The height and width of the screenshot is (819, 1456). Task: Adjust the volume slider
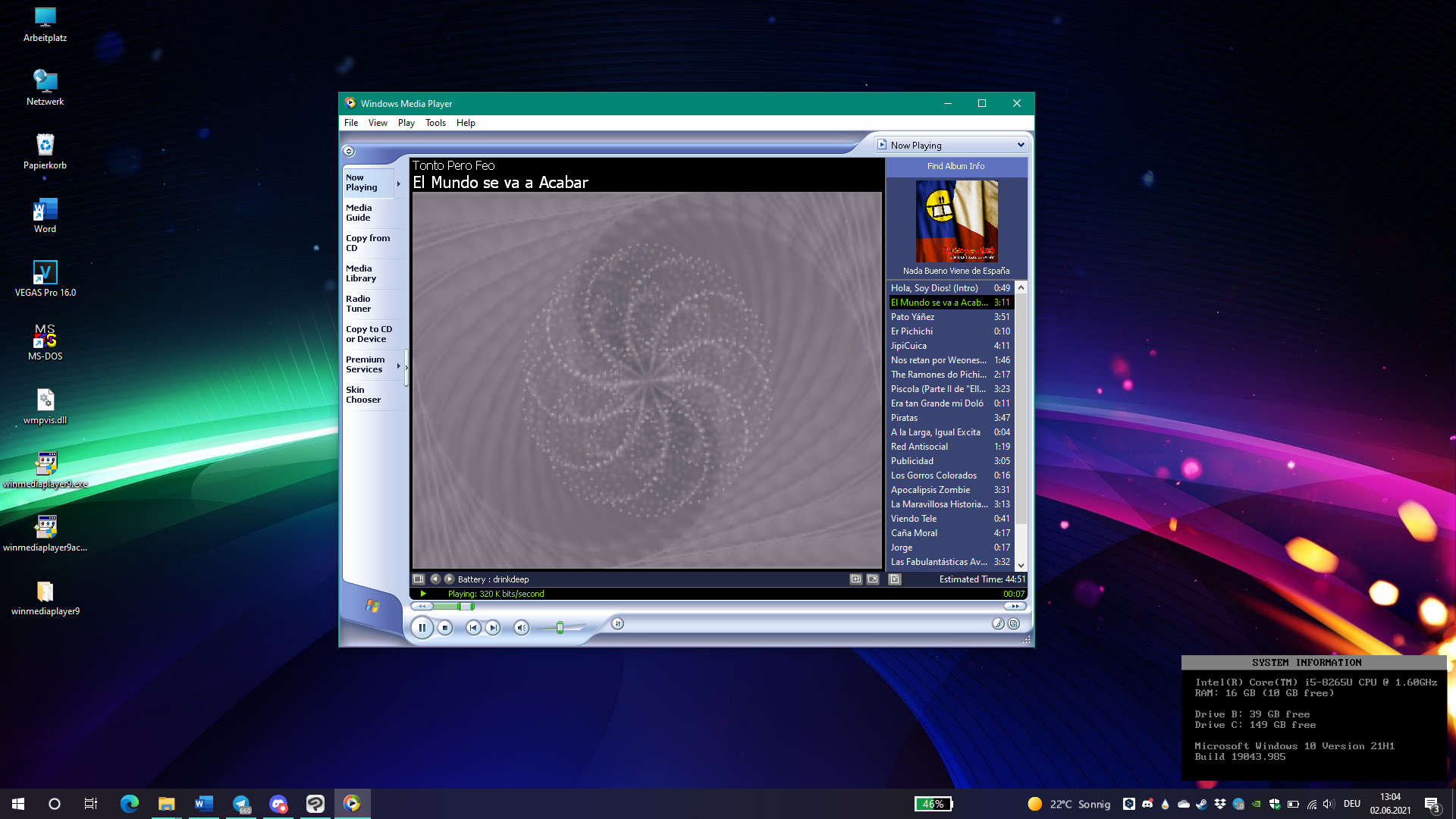pos(559,627)
